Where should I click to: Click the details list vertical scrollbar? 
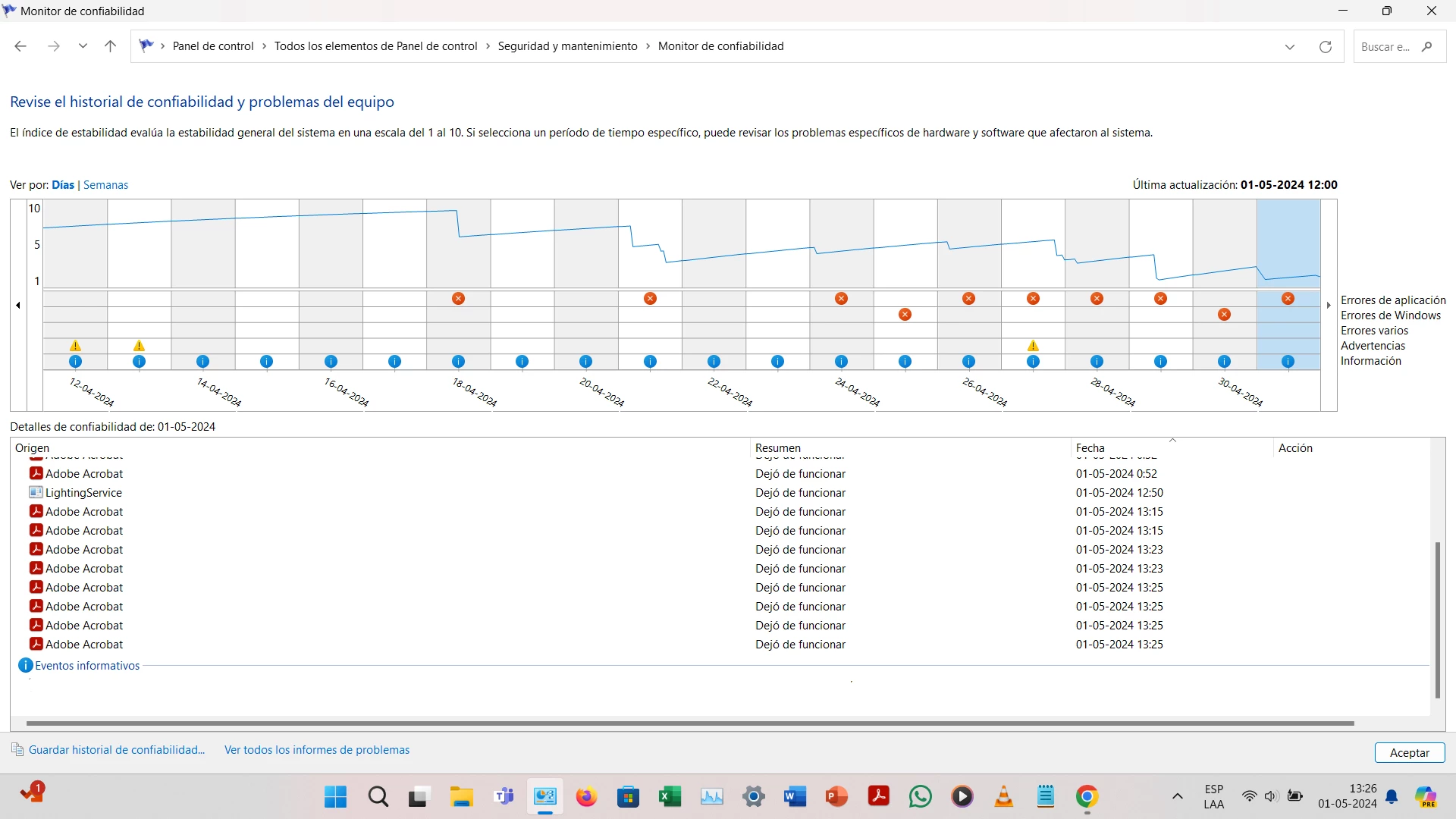pyautogui.click(x=1437, y=620)
